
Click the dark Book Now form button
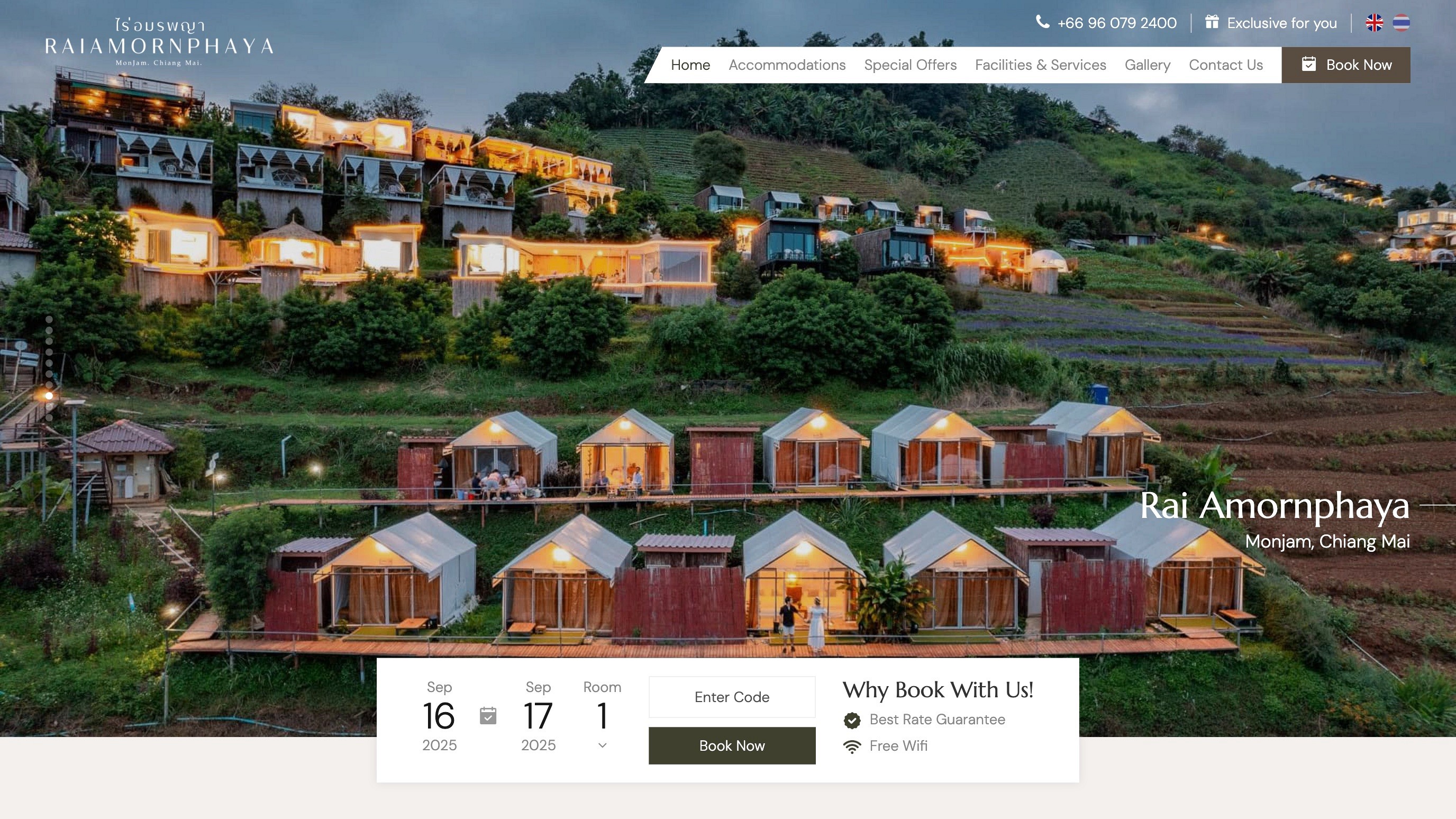point(732,745)
